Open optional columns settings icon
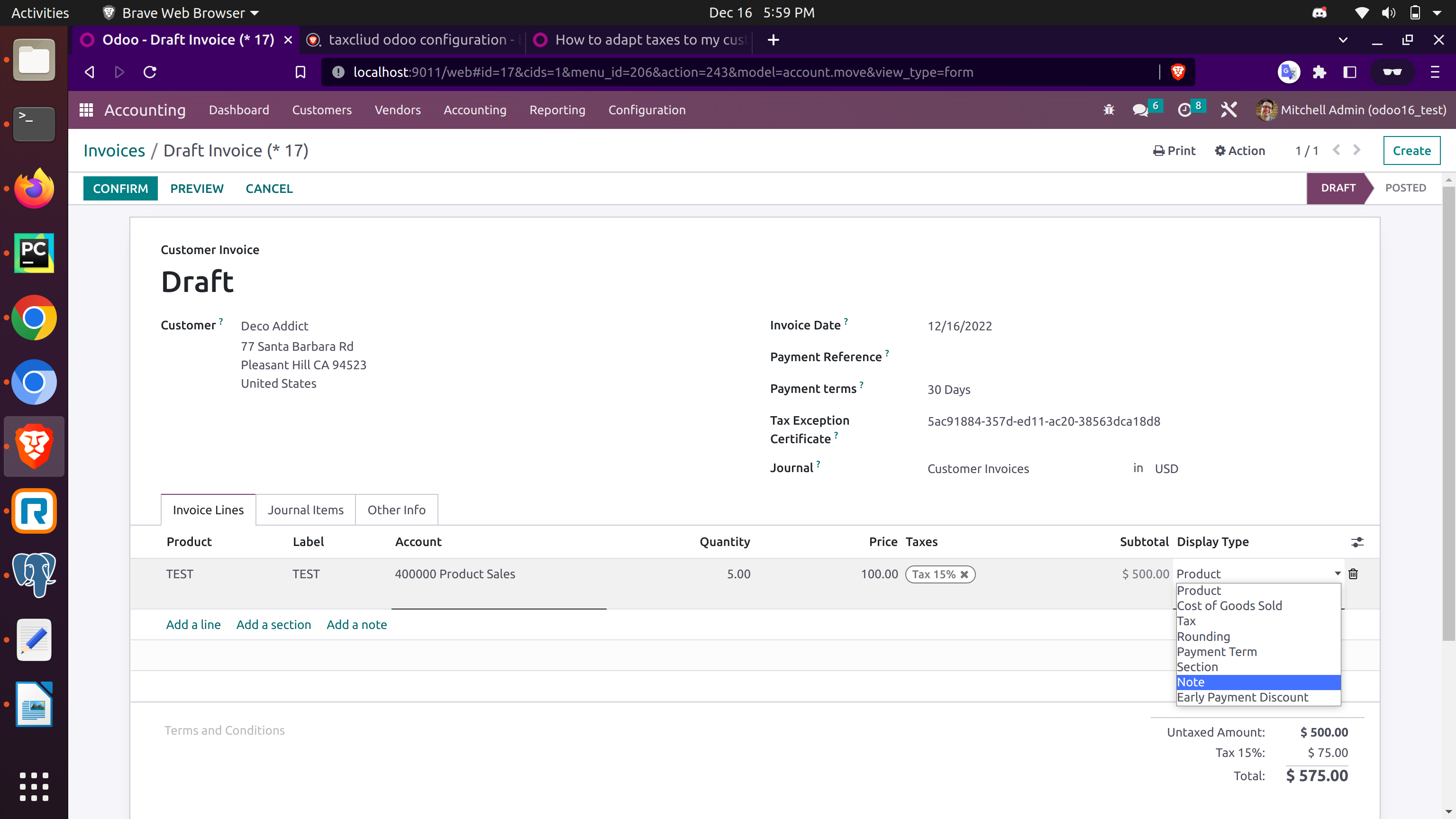 [1357, 542]
